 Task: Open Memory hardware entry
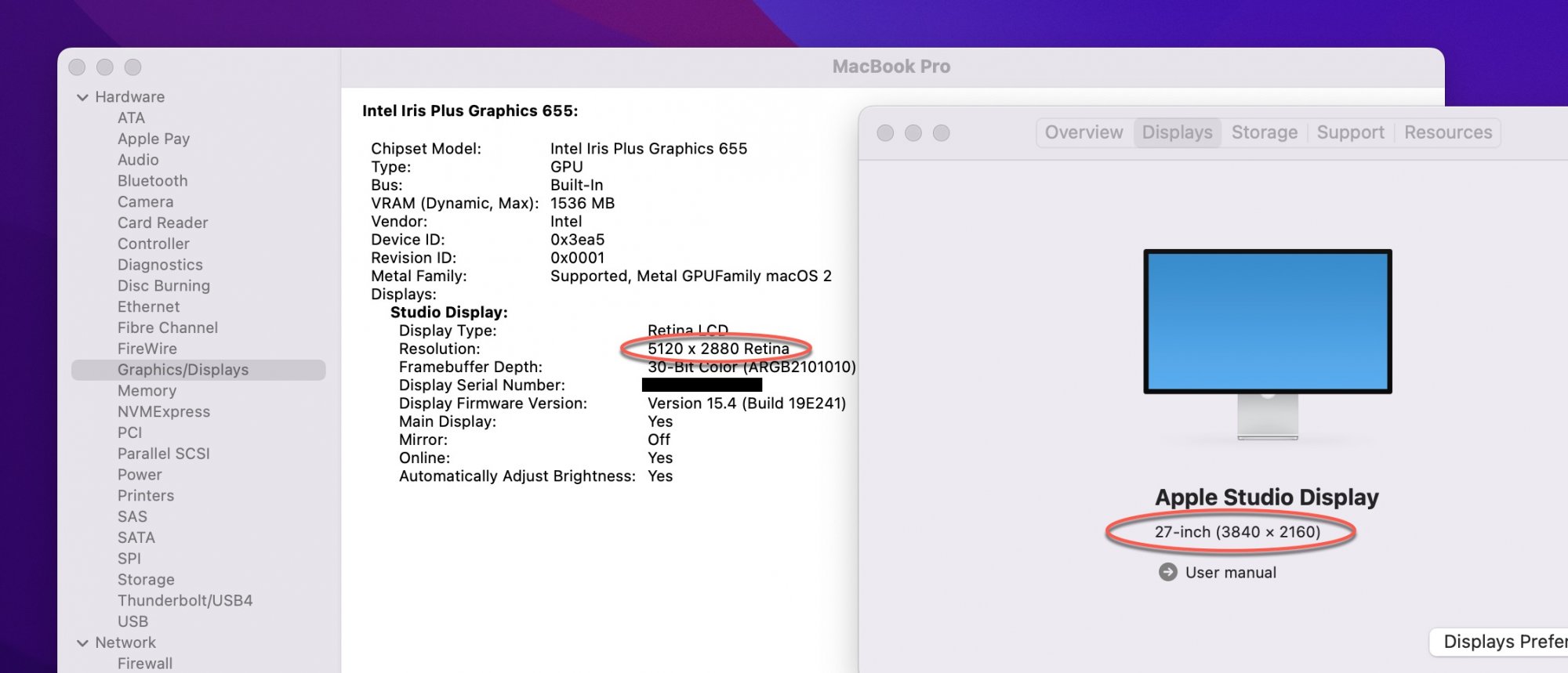coord(147,391)
